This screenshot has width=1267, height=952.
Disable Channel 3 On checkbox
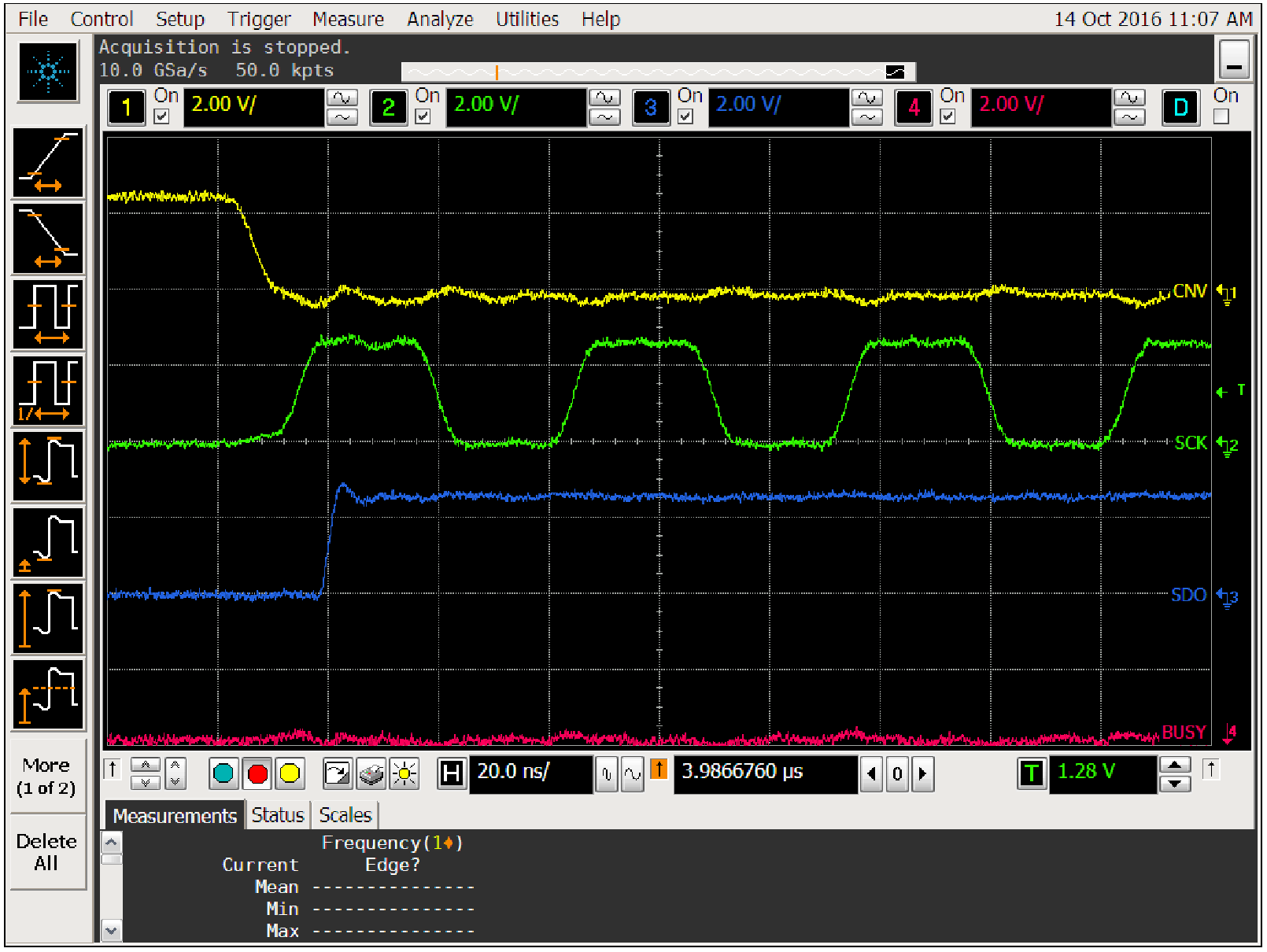click(685, 116)
